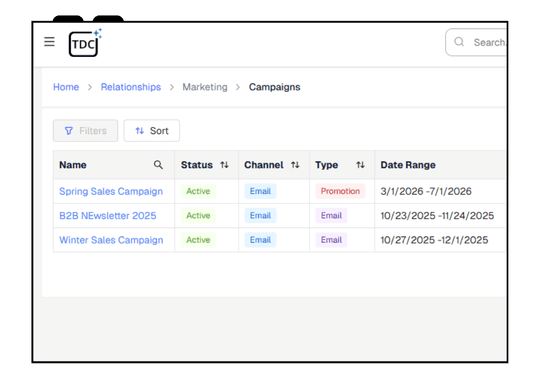
Task: Click the search magnifier icon in the header
Action: [x=459, y=42]
